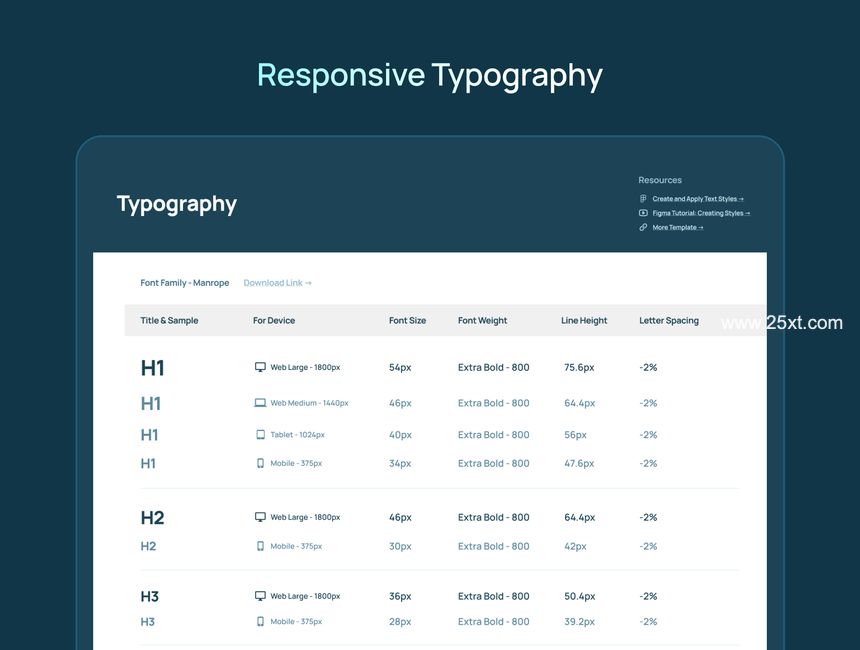Click the monitor icon in the H2 Web Large row
The height and width of the screenshot is (650, 860).
click(260, 517)
